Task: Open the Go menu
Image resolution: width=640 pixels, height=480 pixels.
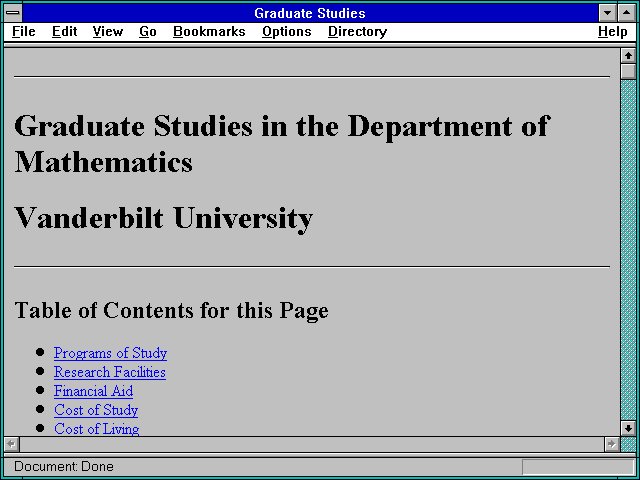Action: 147,32
